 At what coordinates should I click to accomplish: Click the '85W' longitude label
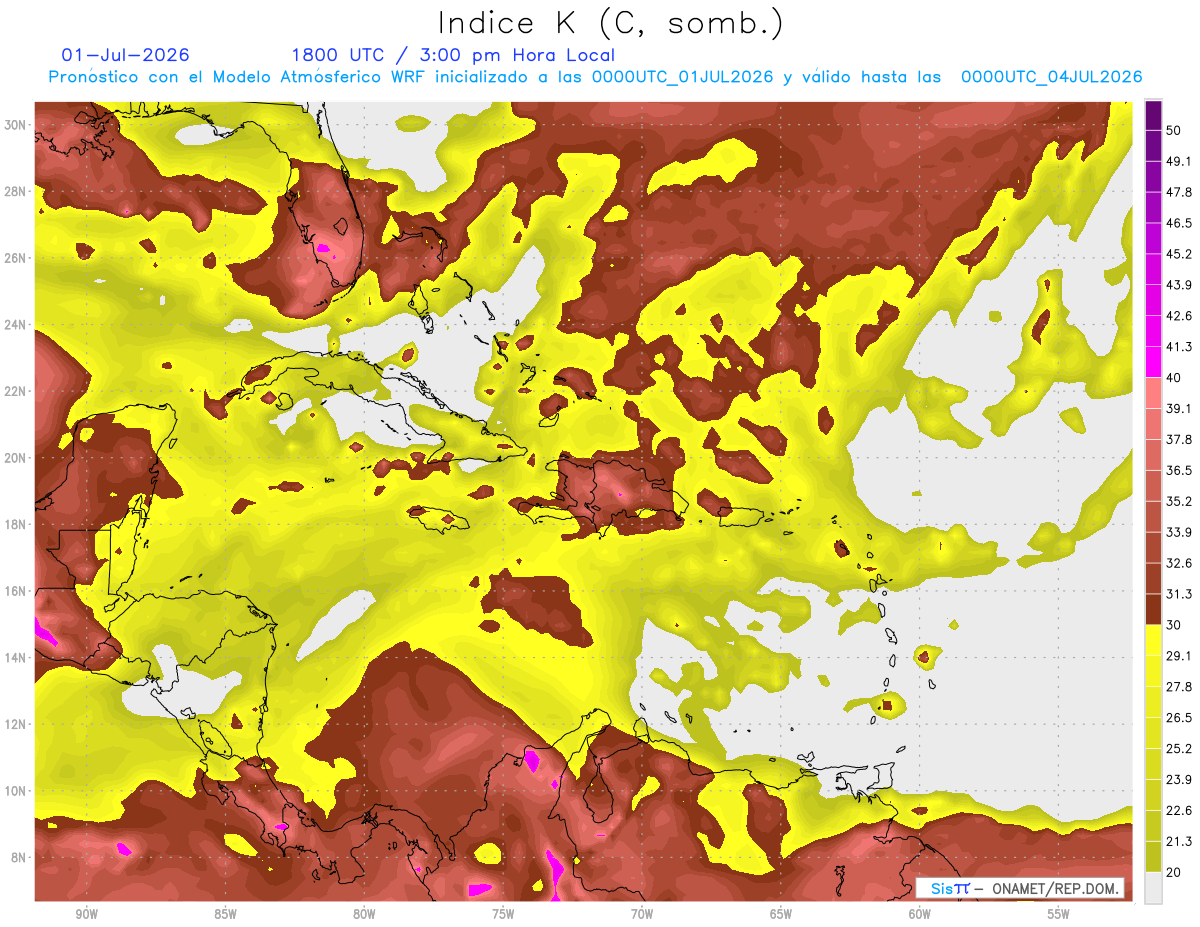pyautogui.click(x=225, y=915)
